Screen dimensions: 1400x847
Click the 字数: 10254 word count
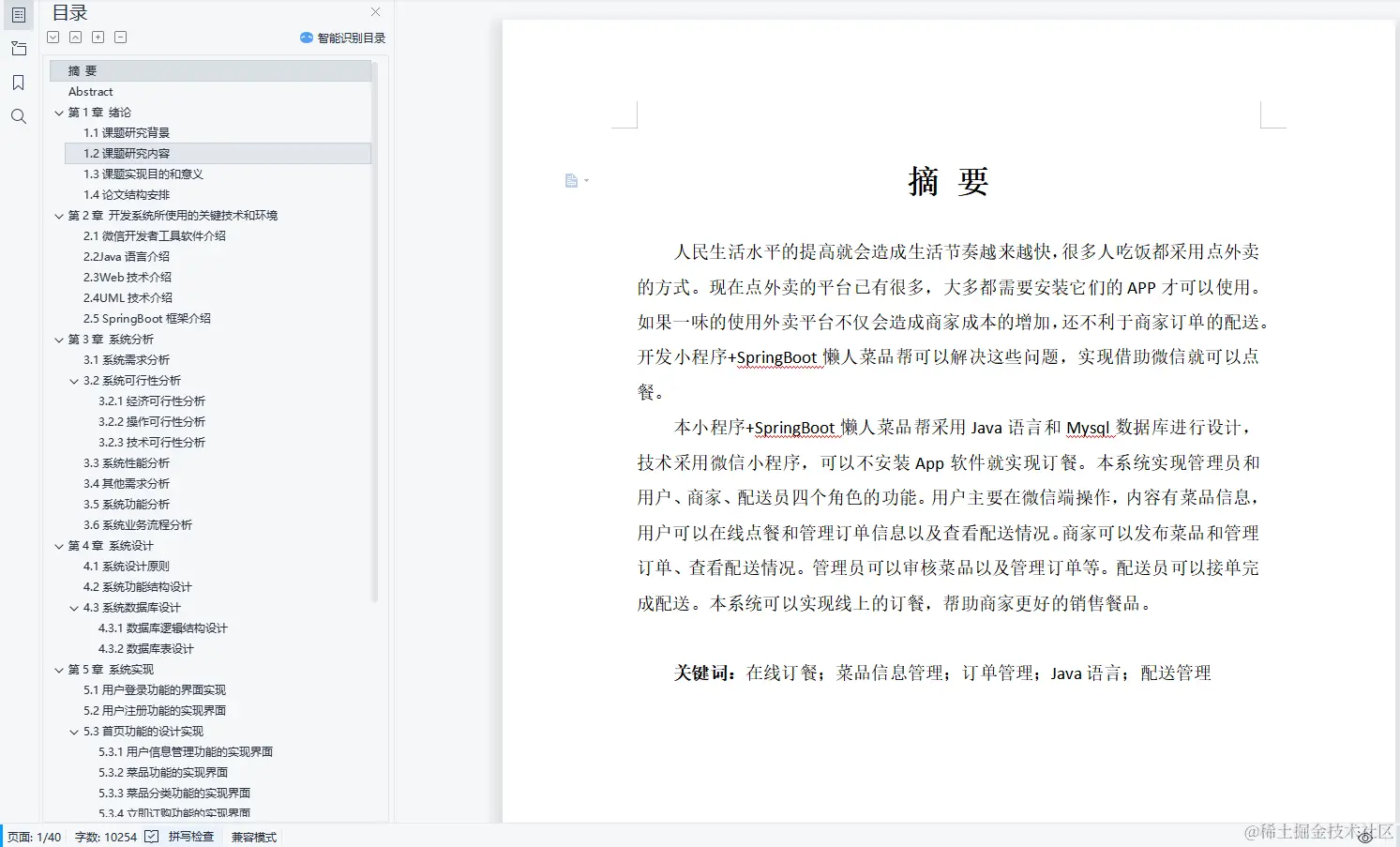pos(106,837)
